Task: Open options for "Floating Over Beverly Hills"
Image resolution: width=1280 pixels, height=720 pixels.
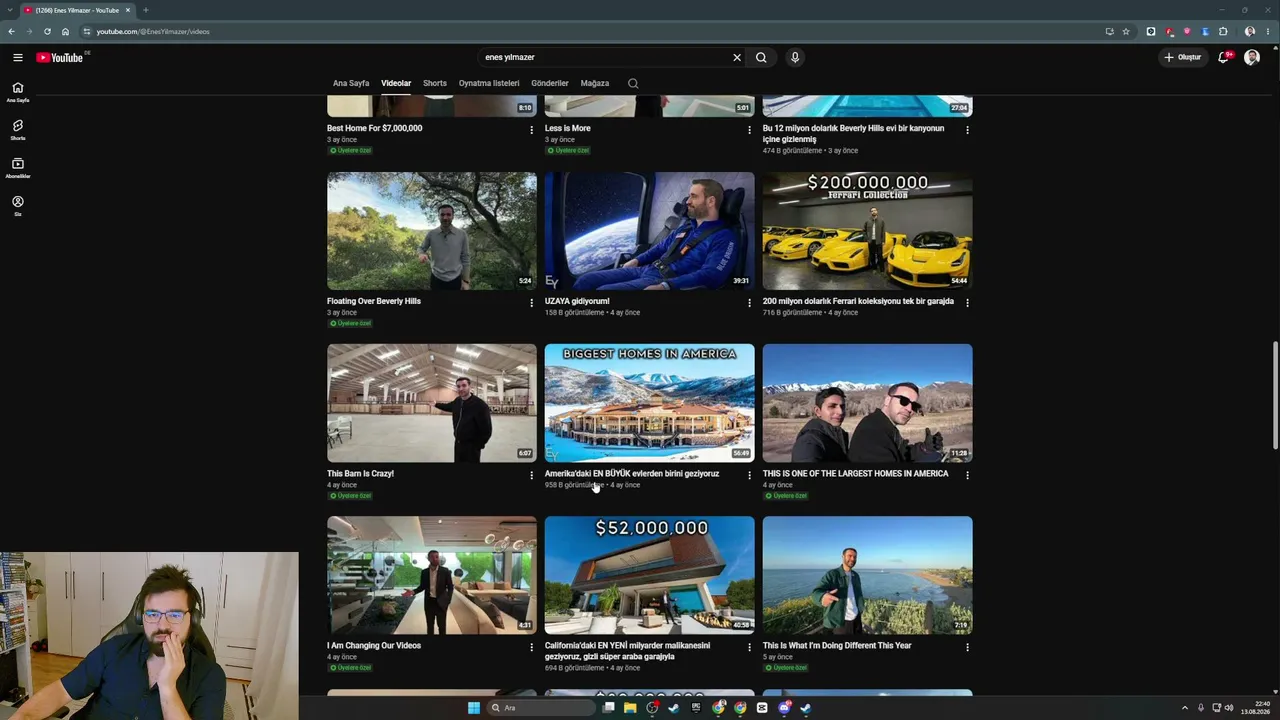Action: (x=531, y=303)
